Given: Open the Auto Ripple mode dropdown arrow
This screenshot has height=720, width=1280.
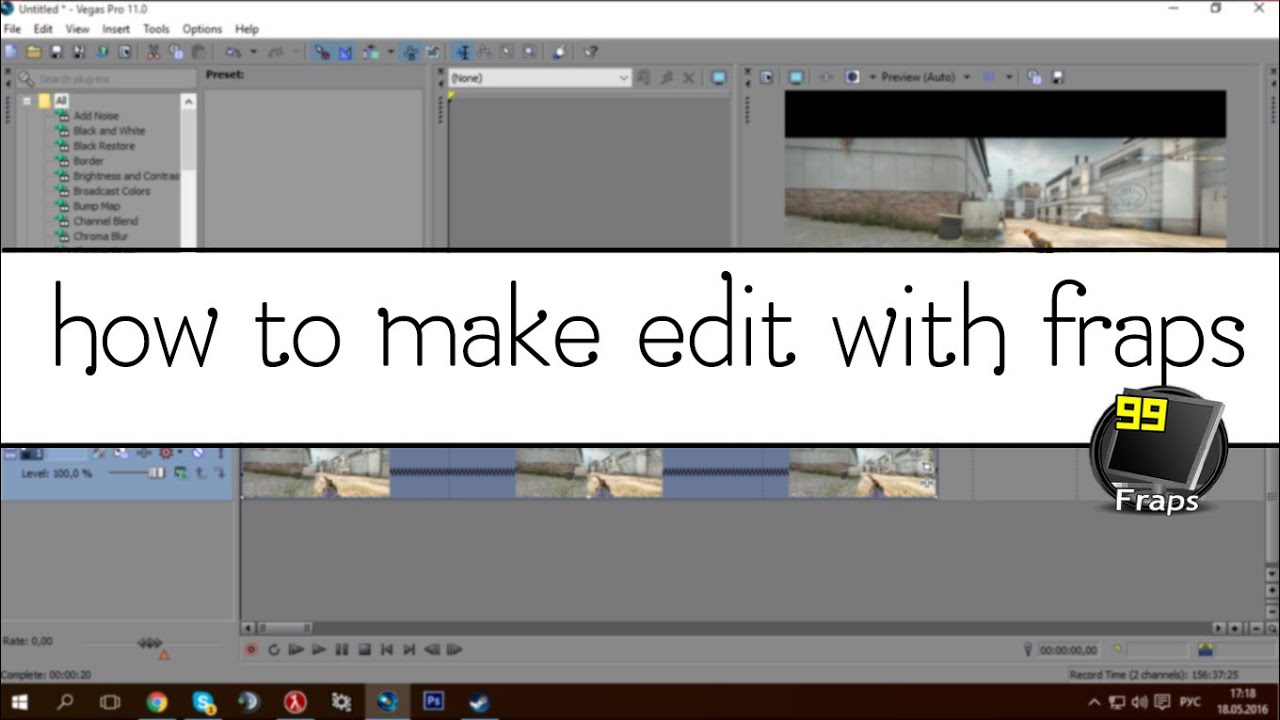Looking at the screenshot, I should click(391, 52).
